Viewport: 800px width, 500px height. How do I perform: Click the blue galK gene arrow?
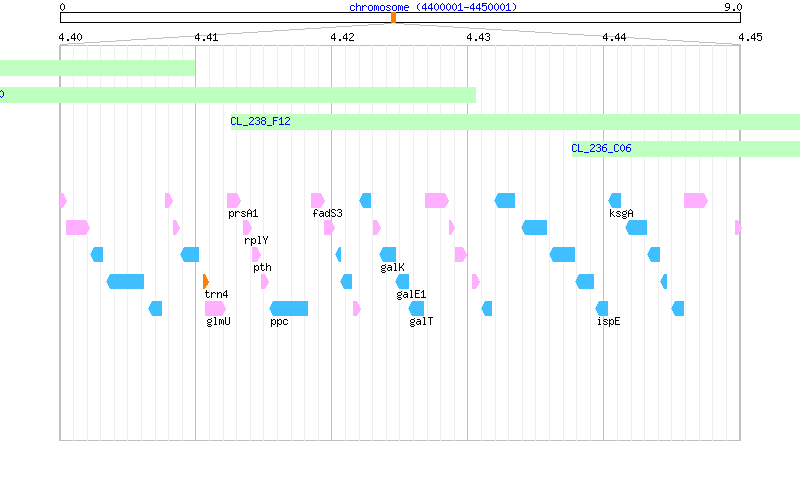(388, 255)
